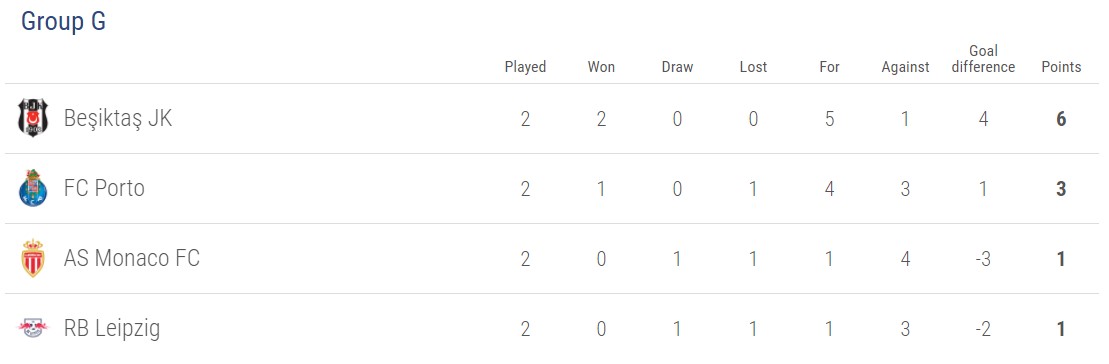Click AS Monaco's goal difference -3

(x=982, y=259)
